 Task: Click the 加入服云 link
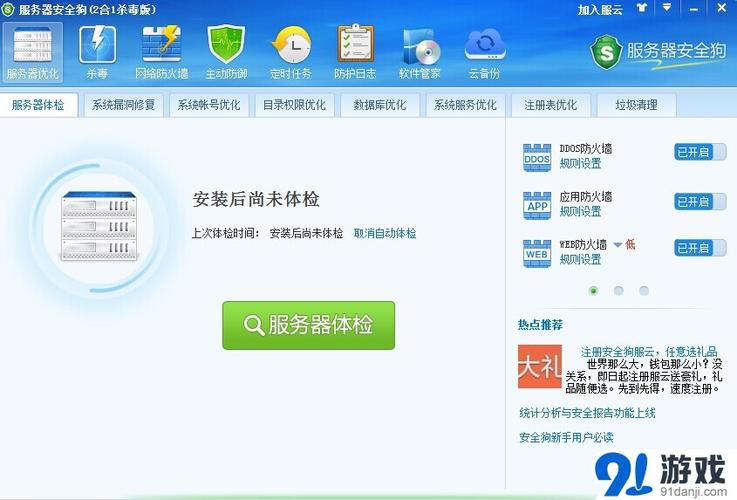600,9
